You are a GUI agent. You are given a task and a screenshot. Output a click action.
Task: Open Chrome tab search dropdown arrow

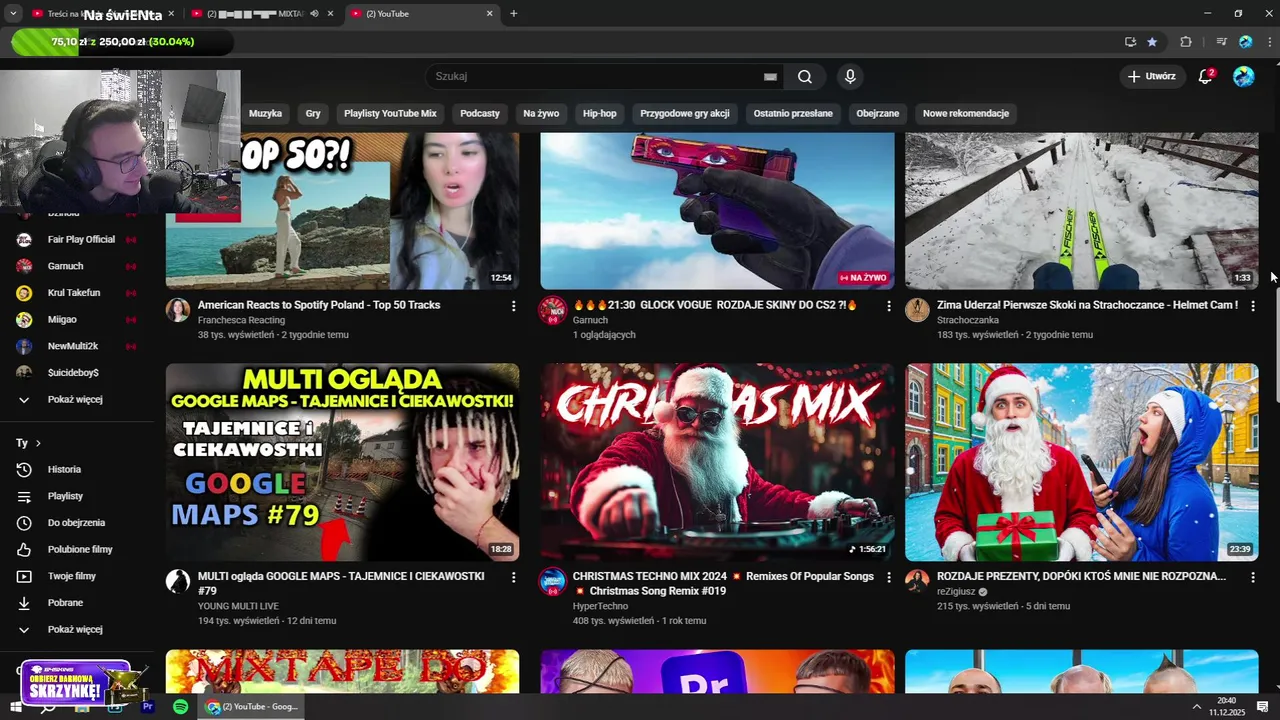[13, 14]
